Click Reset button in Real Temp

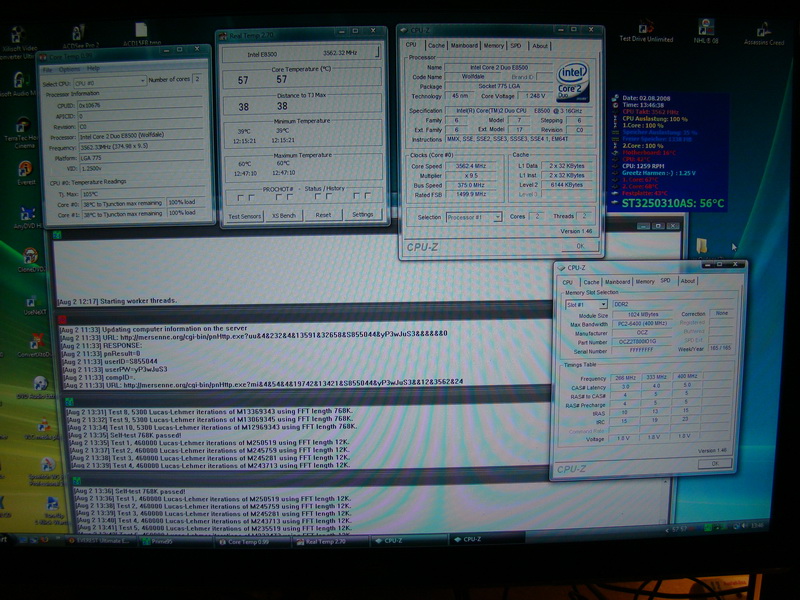click(x=323, y=215)
